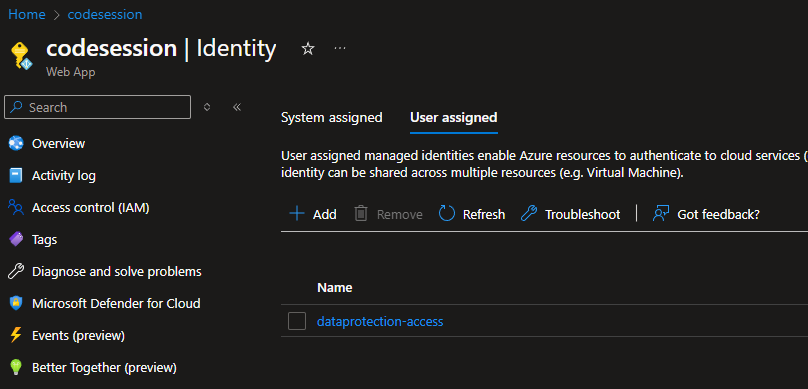Select the User assigned tab

tap(453, 117)
